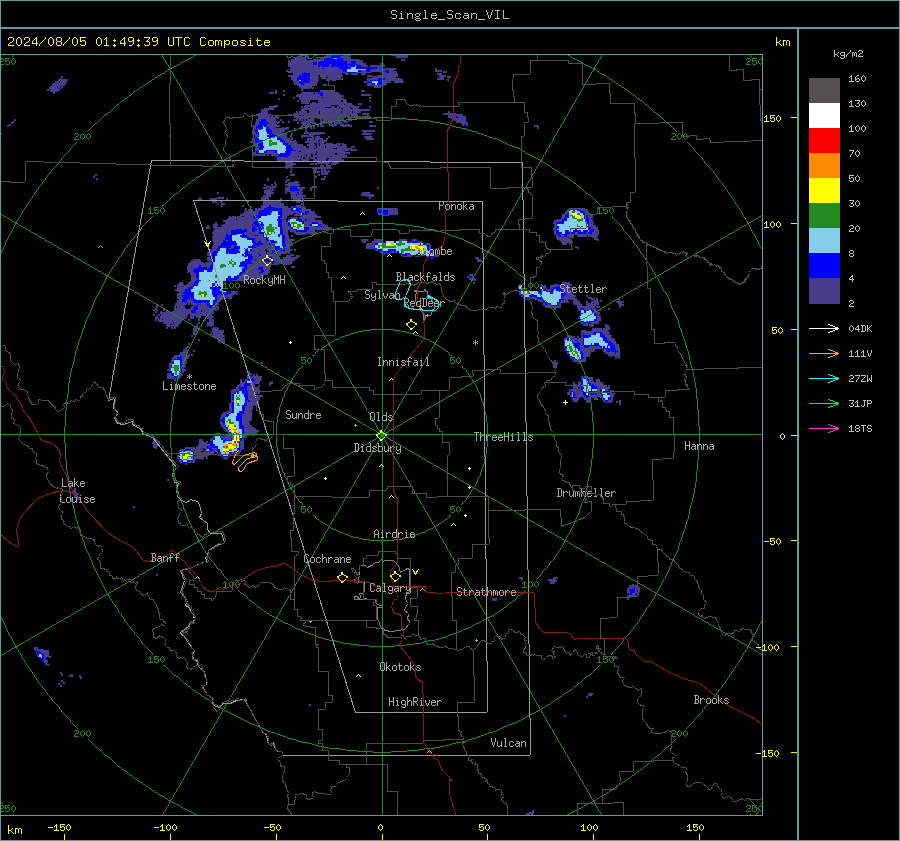Click the Brooks city label
The image size is (900, 841).
(x=711, y=700)
